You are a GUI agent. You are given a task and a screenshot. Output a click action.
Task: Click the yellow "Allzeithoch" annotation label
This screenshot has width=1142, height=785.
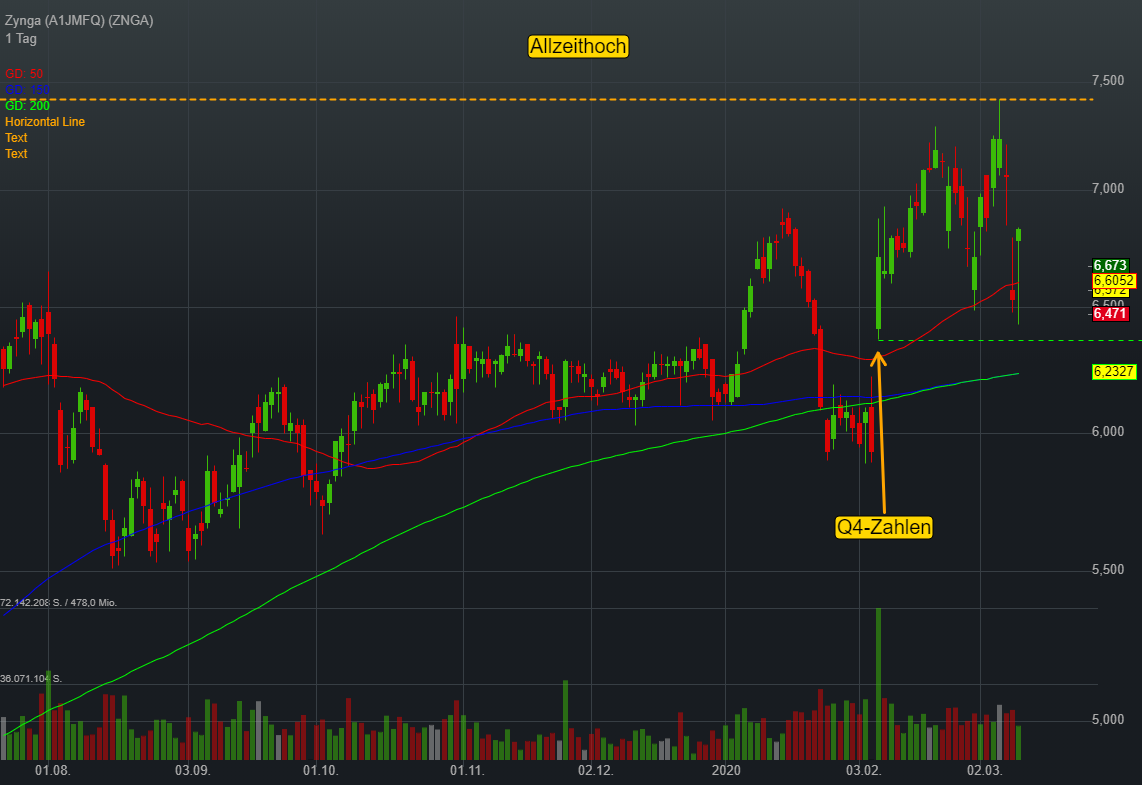(578, 47)
